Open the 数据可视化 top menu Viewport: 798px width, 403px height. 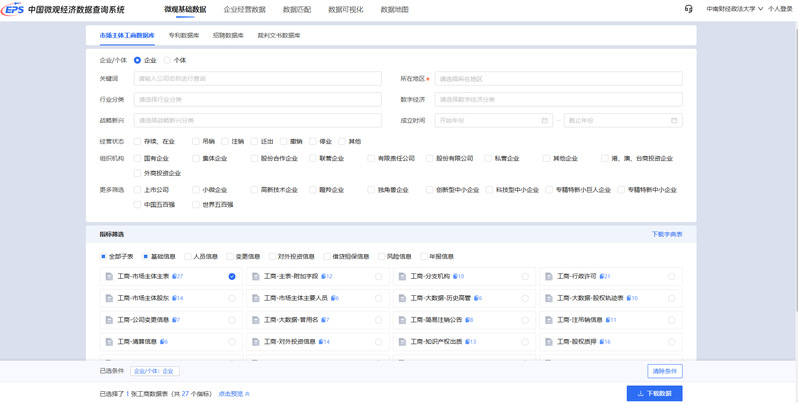coord(346,9)
